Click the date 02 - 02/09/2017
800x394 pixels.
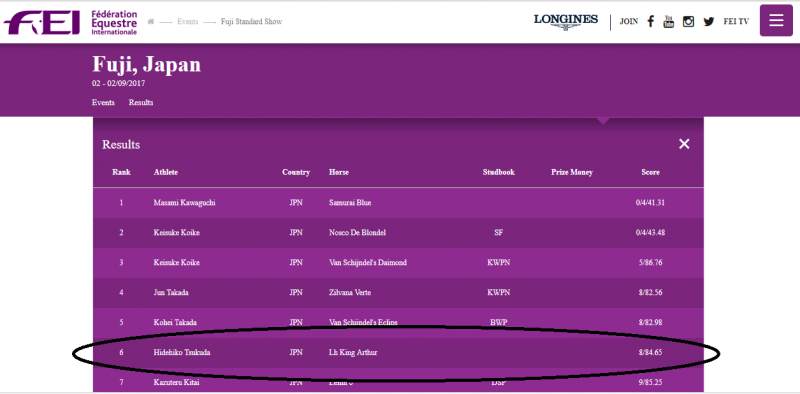(x=118, y=84)
